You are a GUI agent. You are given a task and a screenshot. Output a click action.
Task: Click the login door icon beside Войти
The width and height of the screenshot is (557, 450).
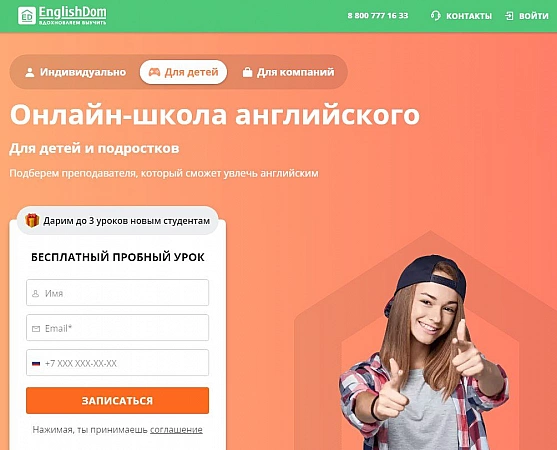point(509,16)
